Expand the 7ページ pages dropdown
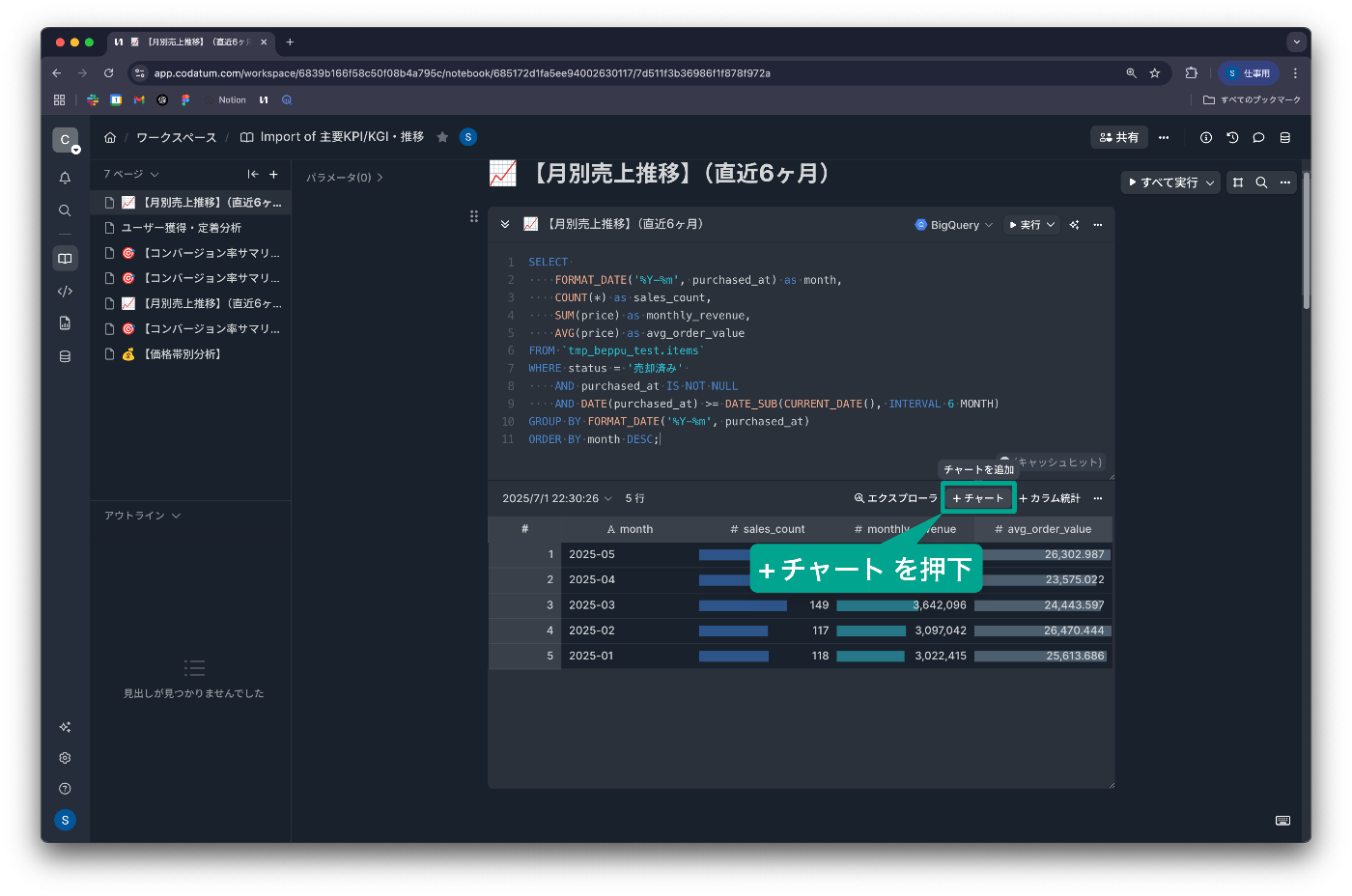The height and width of the screenshot is (896, 1352). click(x=131, y=174)
